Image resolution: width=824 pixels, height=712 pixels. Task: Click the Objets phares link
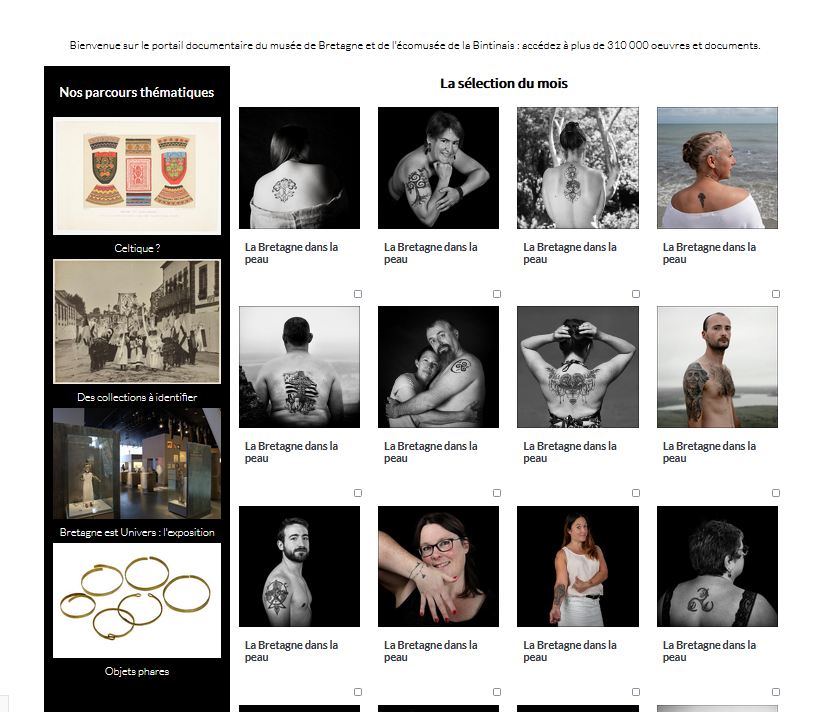pos(137,671)
